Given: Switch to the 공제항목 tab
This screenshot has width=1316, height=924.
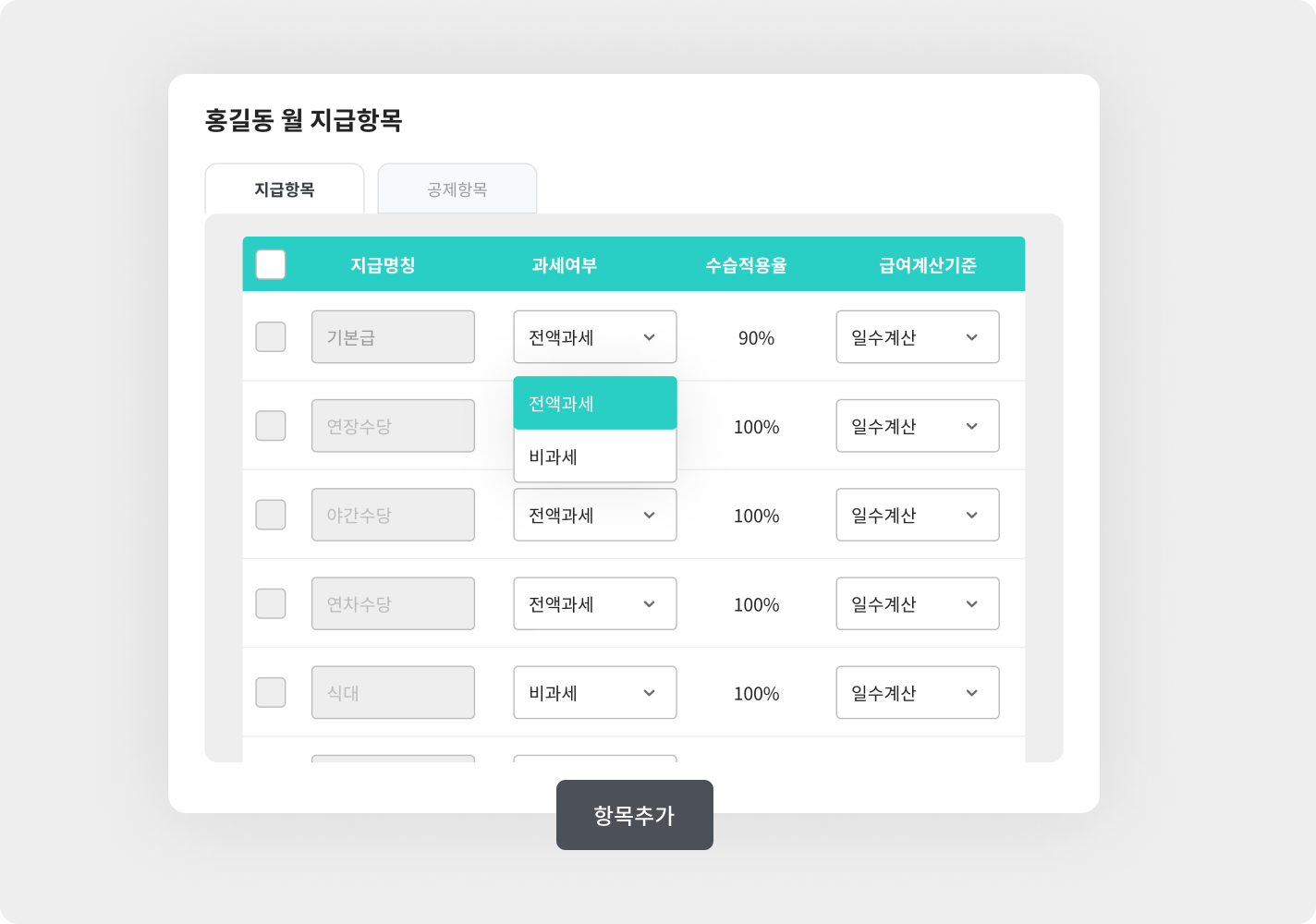Looking at the screenshot, I should pos(457,189).
